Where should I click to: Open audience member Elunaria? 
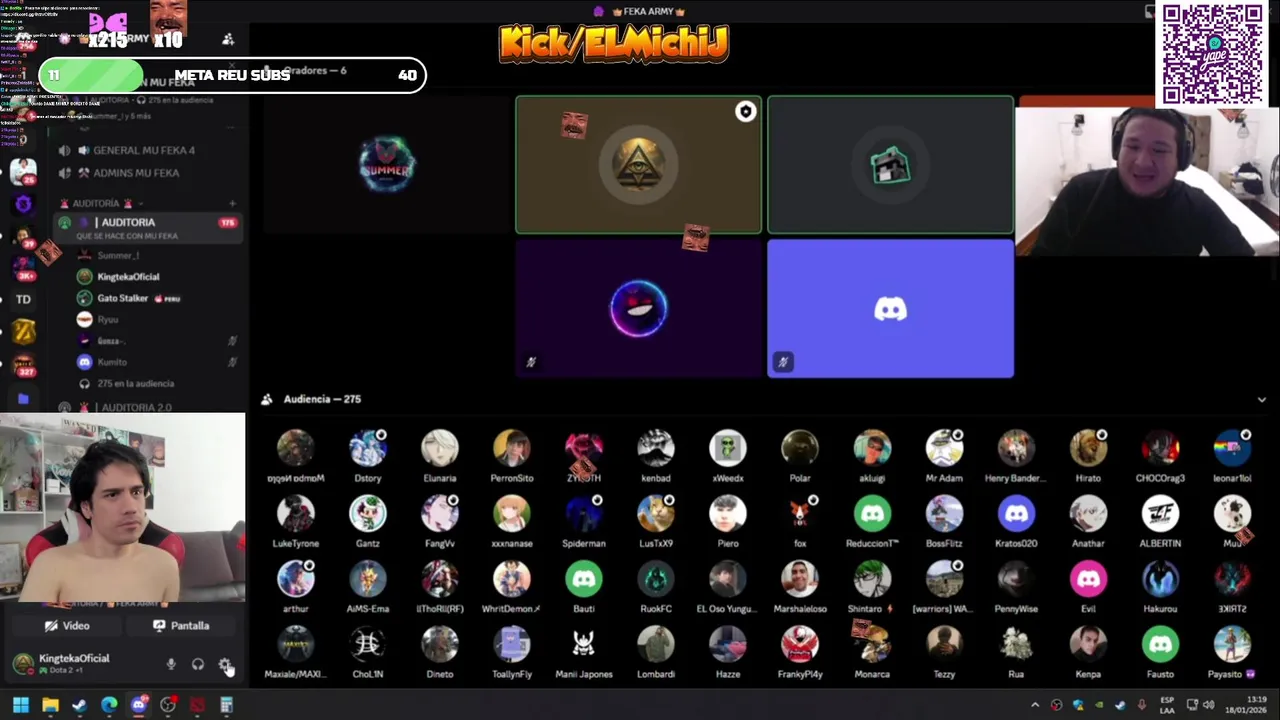click(440, 458)
